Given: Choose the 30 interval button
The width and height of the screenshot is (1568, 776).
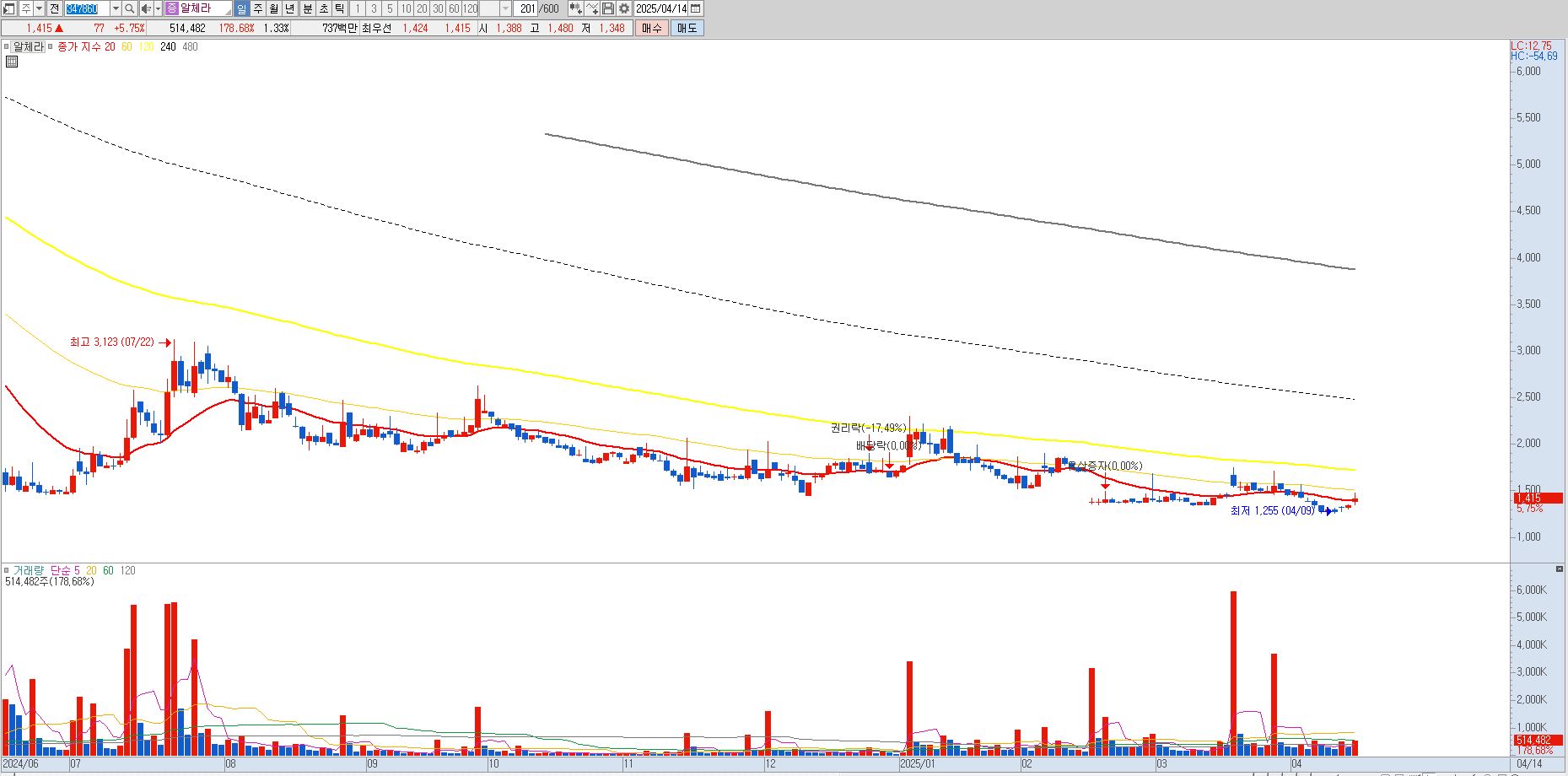Looking at the screenshot, I should [438, 8].
